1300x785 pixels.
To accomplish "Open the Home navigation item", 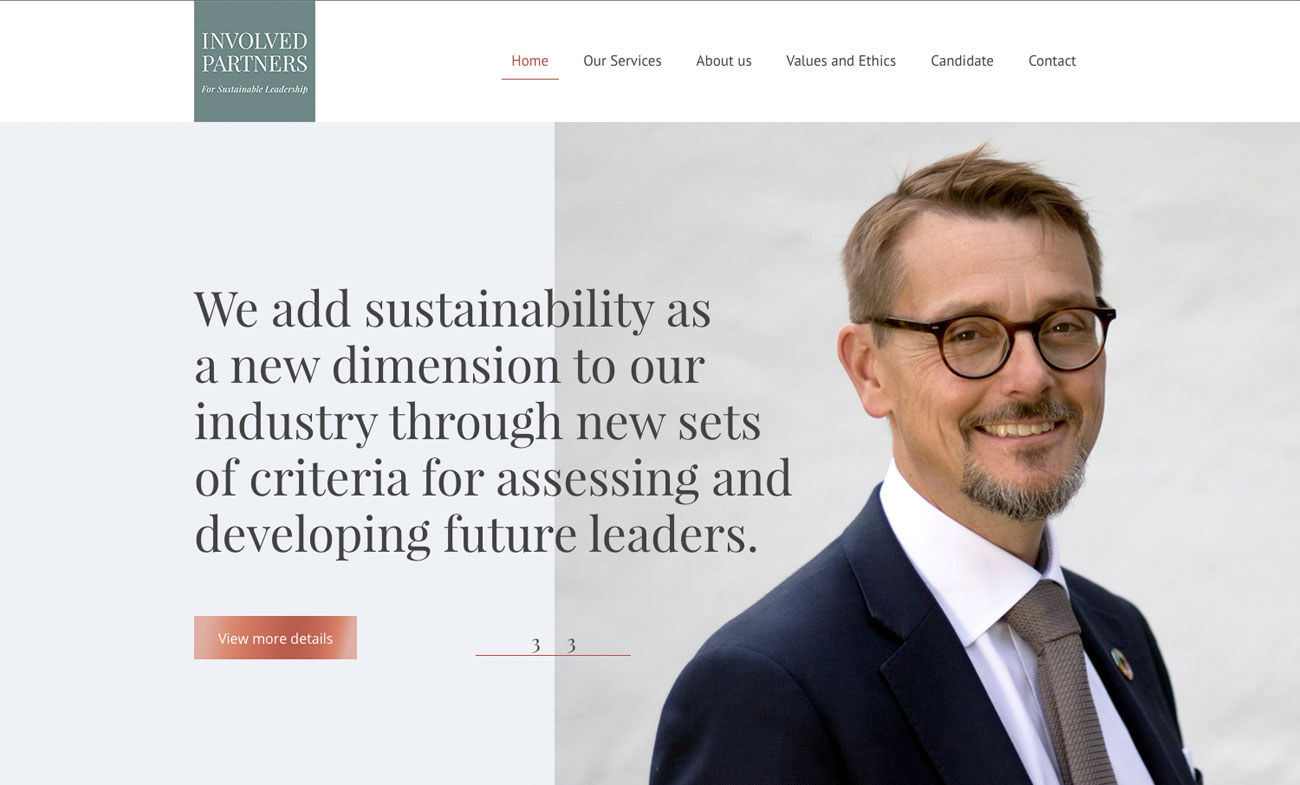I will [x=530, y=61].
